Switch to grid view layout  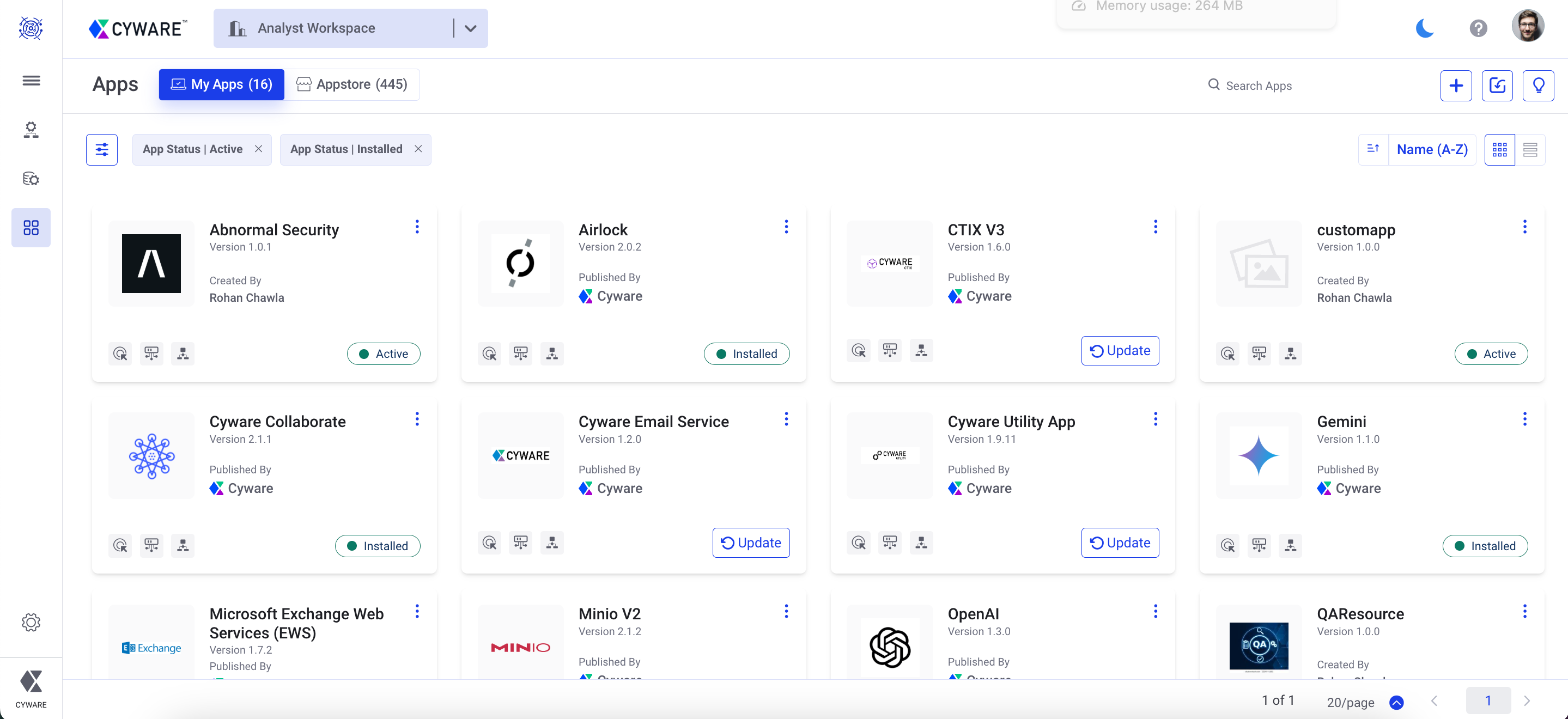point(1499,149)
